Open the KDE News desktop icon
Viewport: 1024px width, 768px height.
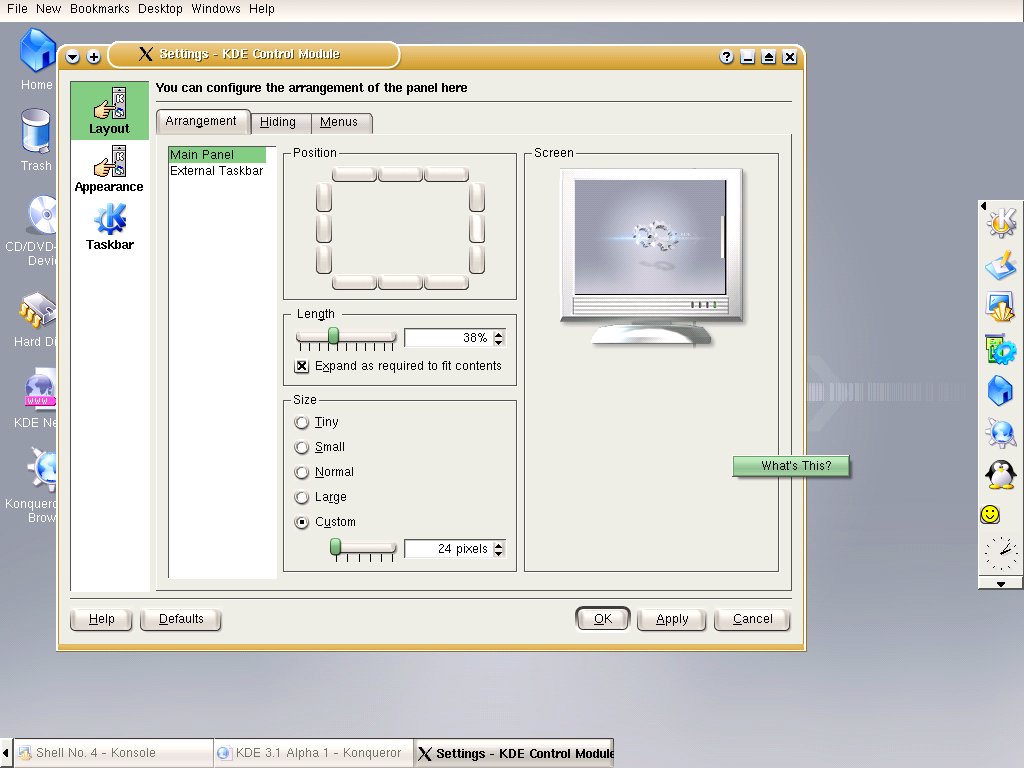(x=35, y=399)
